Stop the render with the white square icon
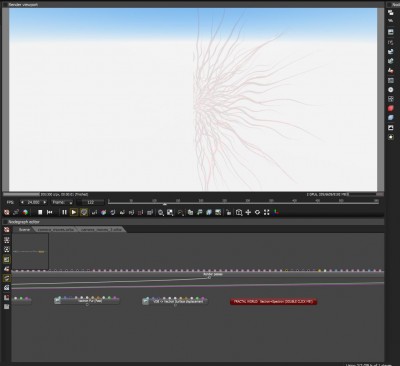The height and width of the screenshot is (366, 400). click(x=40, y=212)
